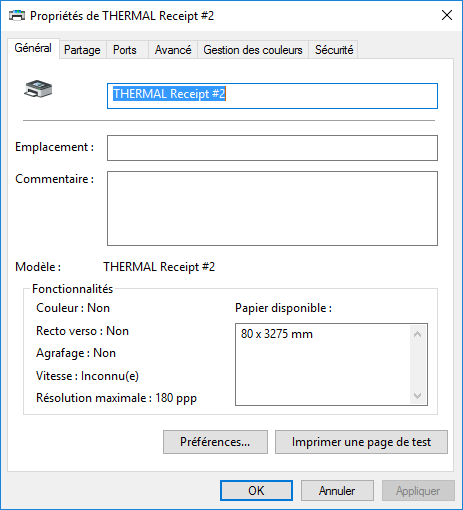Click the paper list scroll down arrow
The width and height of the screenshot is (463, 510).
click(x=417, y=396)
